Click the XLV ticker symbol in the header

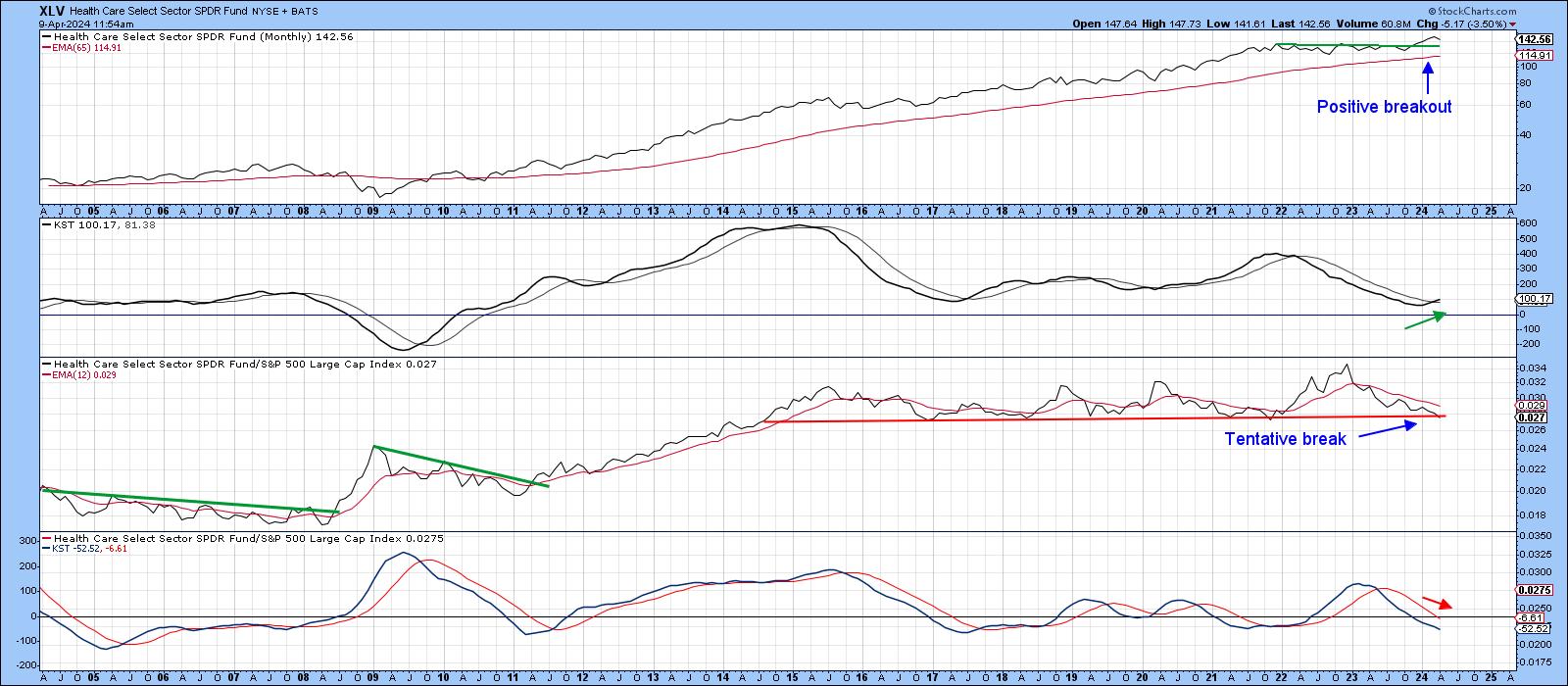click(x=52, y=10)
